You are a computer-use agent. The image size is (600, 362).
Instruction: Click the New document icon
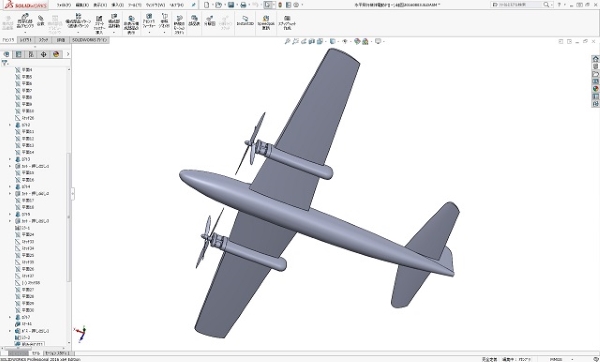[207, 5]
